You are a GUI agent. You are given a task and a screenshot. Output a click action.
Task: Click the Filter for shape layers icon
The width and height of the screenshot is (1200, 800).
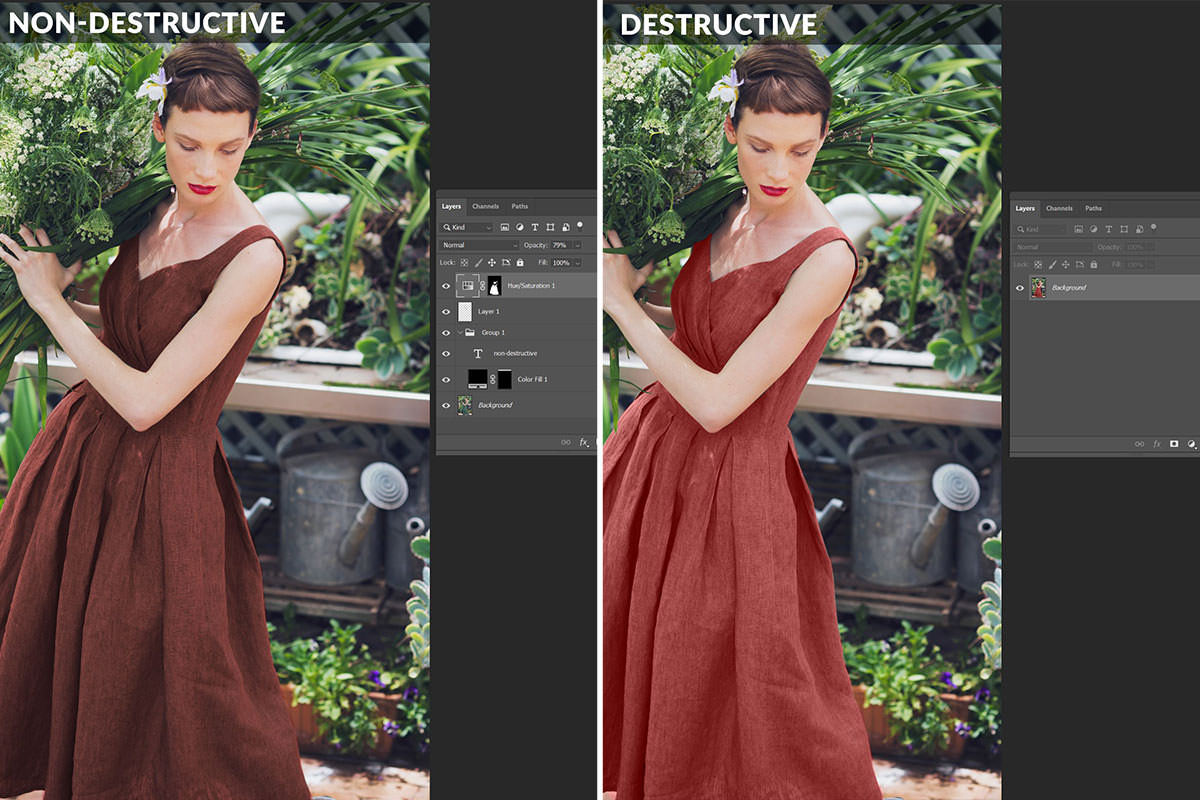coord(550,227)
